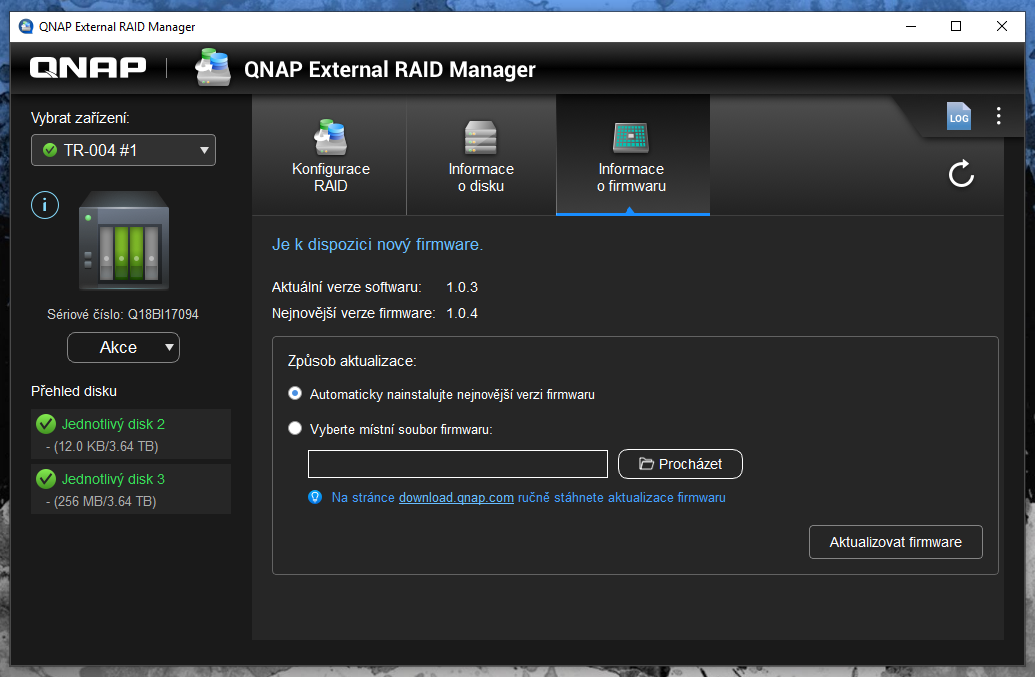The image size is (1035, 677).
Task: Click the serial number Q18BI17094 text
Action: pyautogui.click(x=163, y=314)
